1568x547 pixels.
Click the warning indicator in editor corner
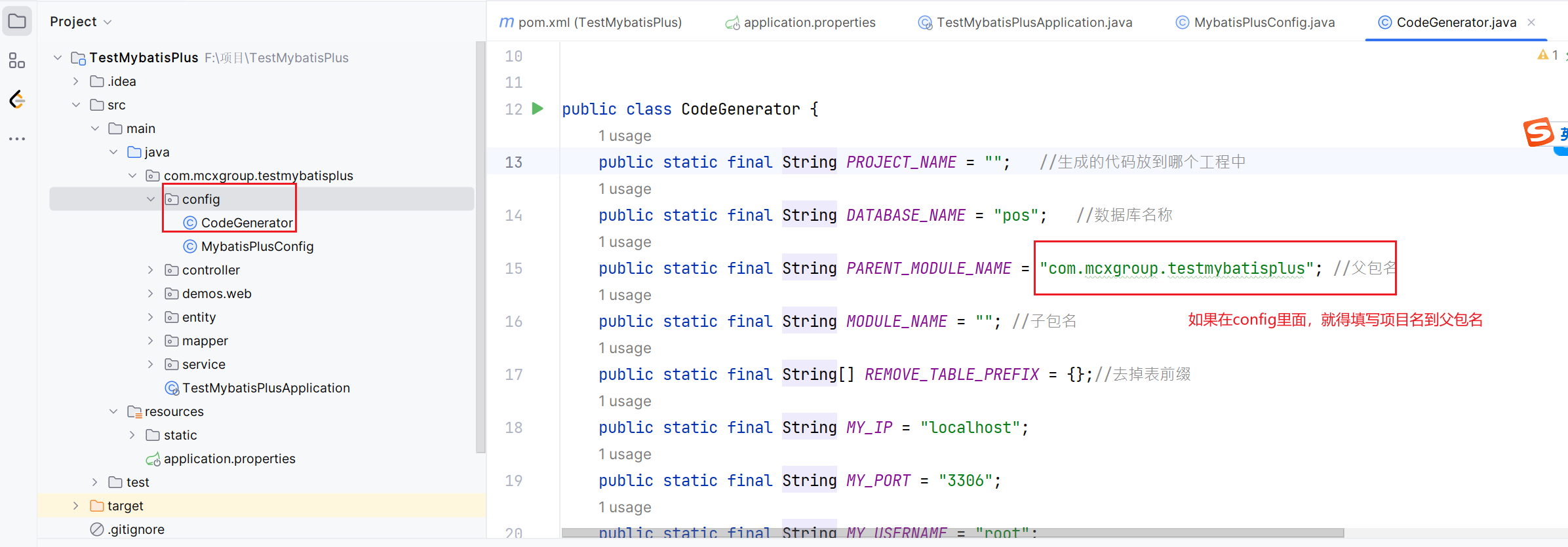(x=1548, y=55)
